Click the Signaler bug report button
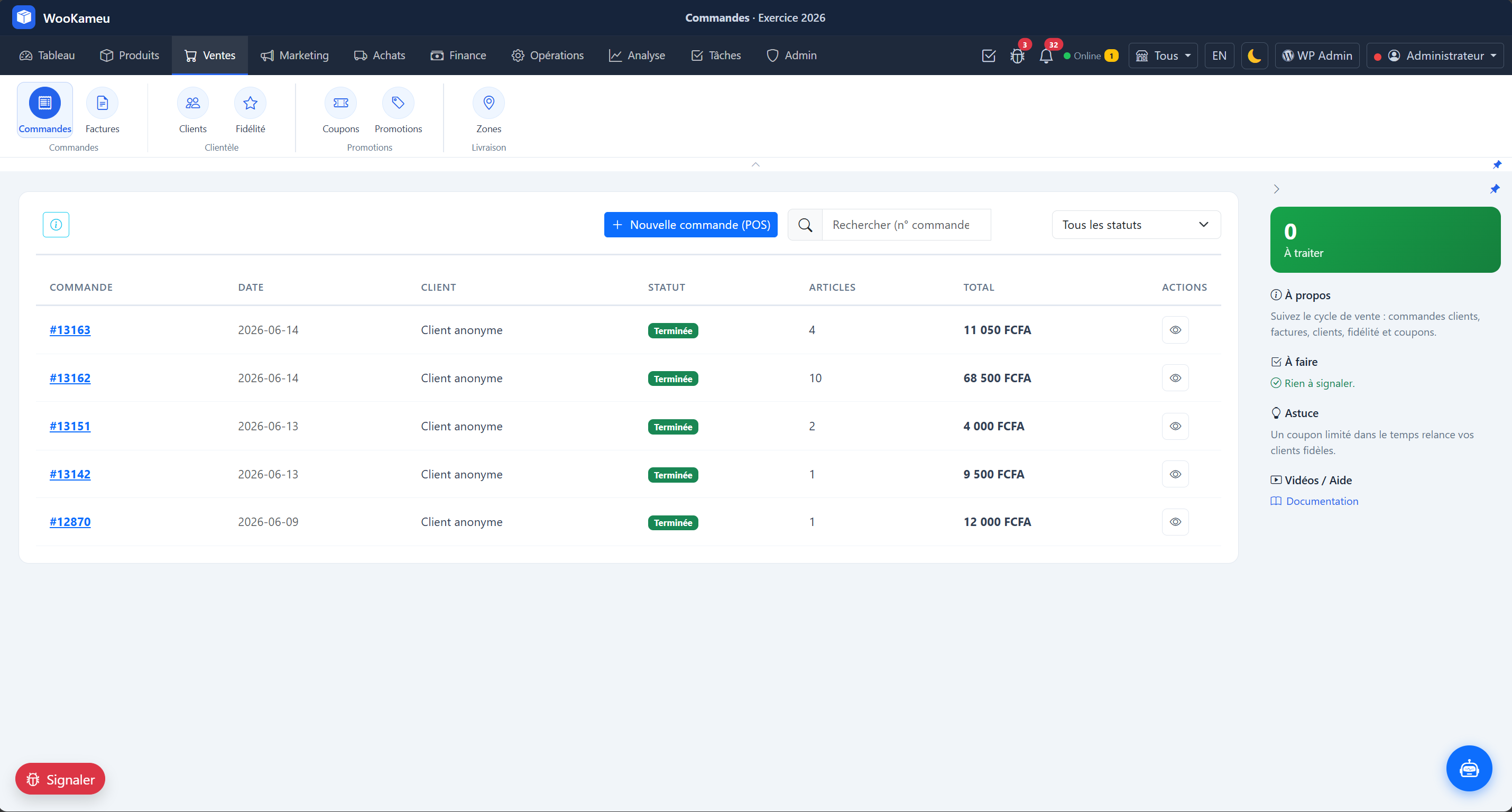Screen dimensions: 1512x812 pyautogui.click(x=60, y=779)
